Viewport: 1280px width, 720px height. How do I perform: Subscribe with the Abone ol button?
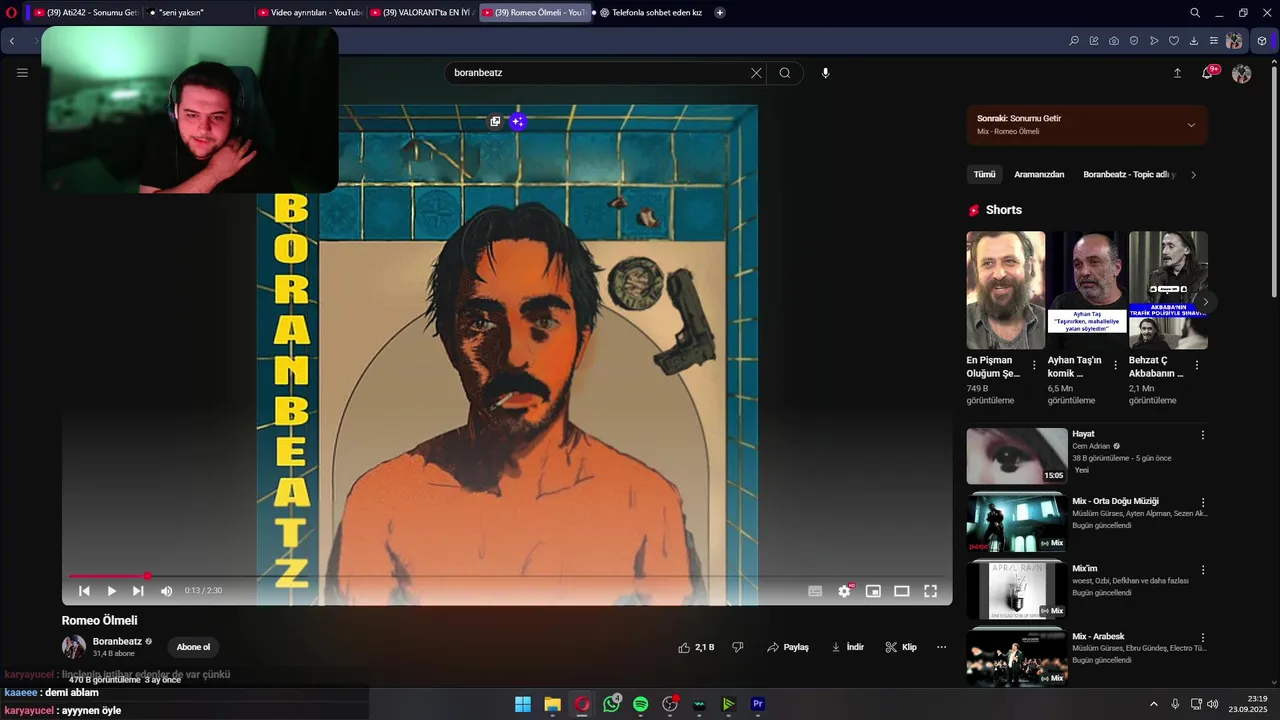coord(193,647)
